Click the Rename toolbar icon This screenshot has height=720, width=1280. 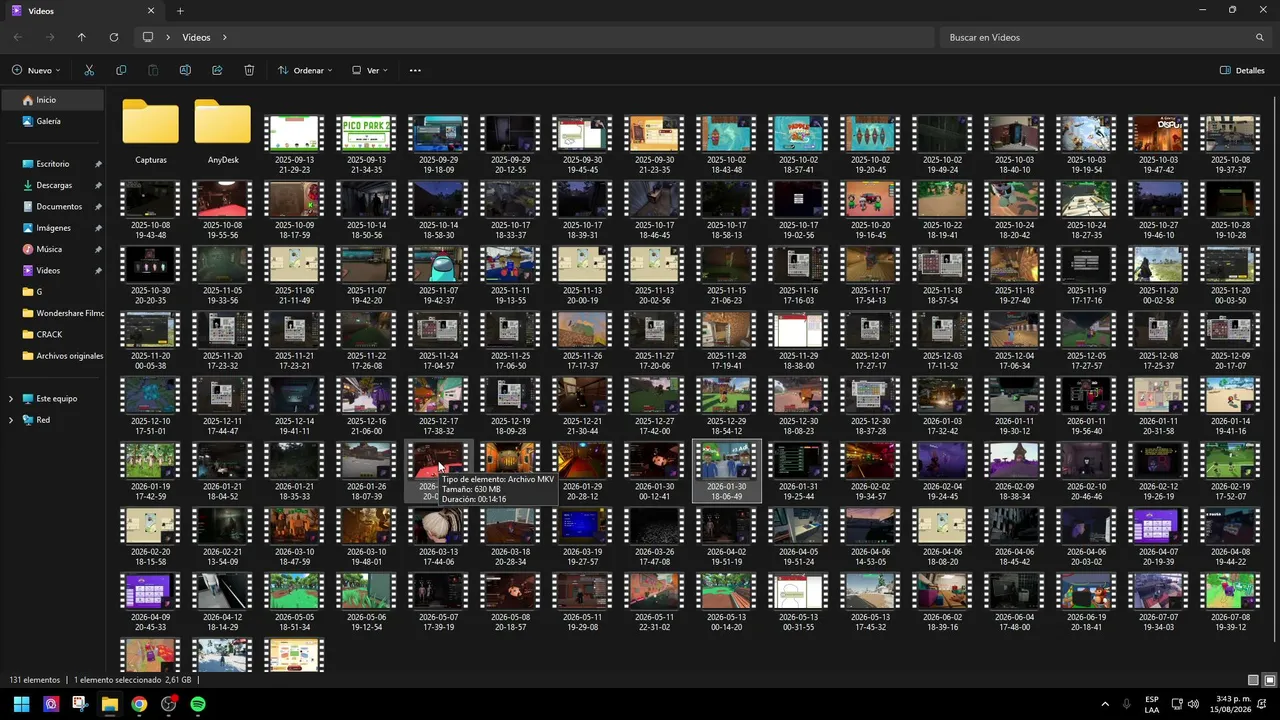pos(185,71)
